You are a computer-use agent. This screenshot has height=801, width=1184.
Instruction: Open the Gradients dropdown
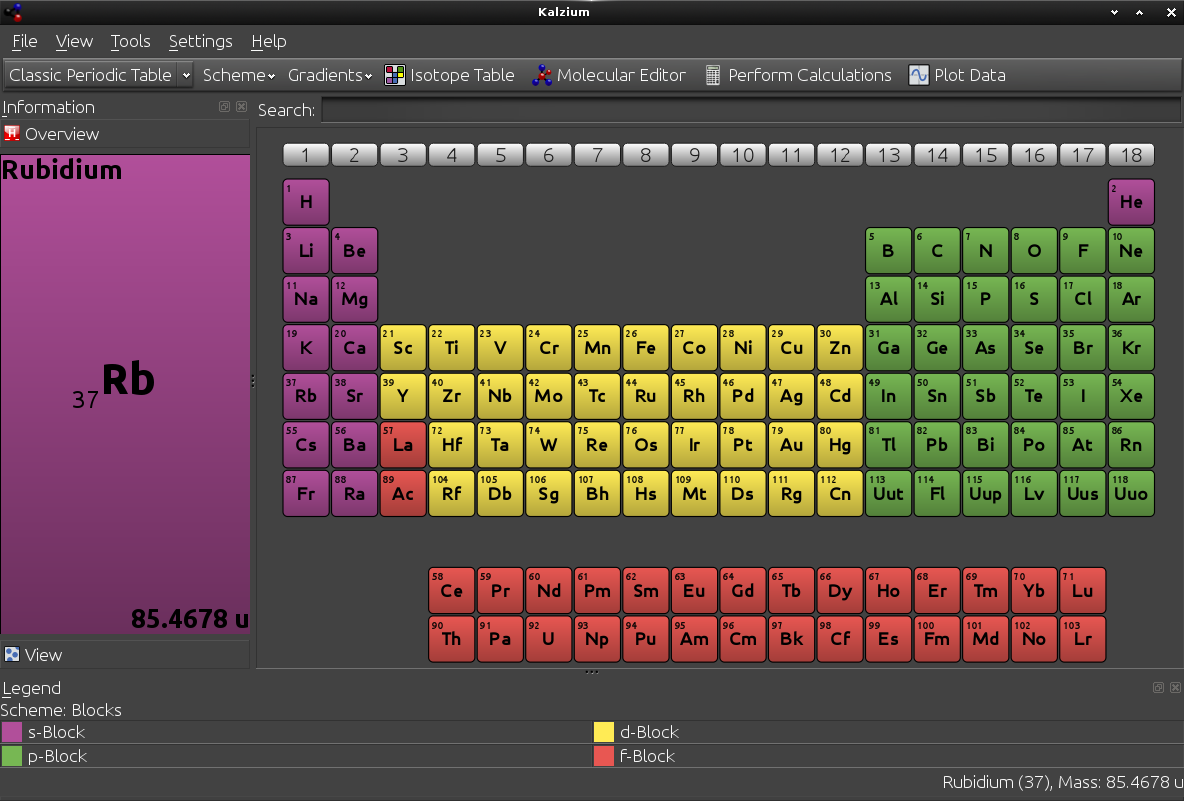[329, 75]
